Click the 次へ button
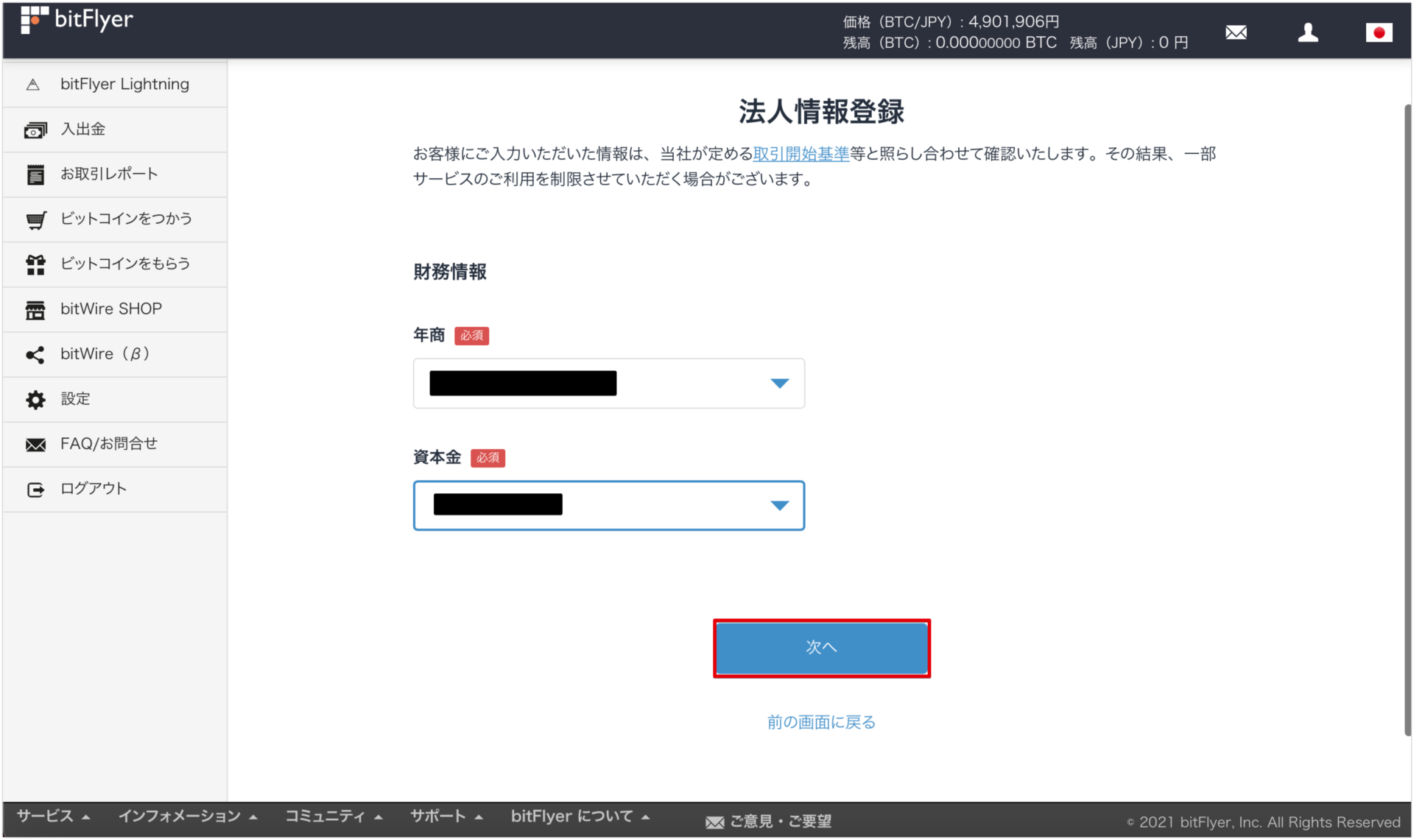This screenshot has width=1414, height=840. point(821,648)
